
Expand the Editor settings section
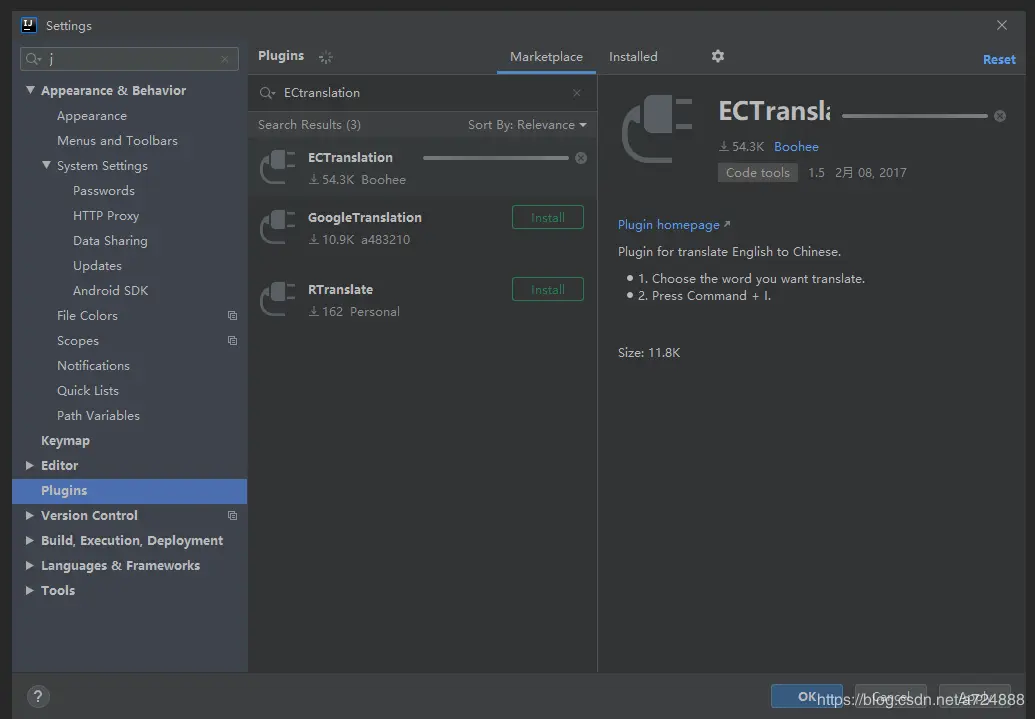click(x=30, y=465)
